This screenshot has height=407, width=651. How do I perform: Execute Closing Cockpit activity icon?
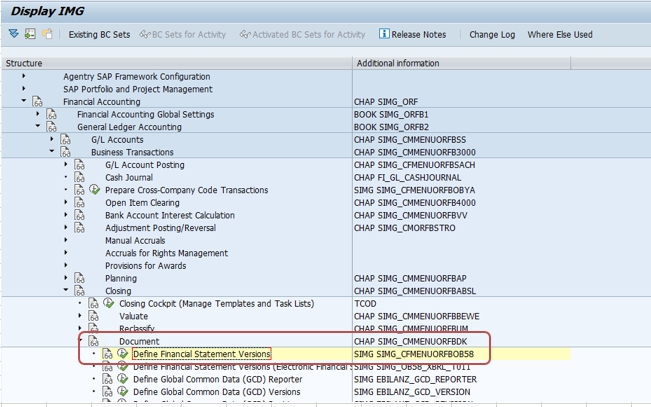pos(109,303)
